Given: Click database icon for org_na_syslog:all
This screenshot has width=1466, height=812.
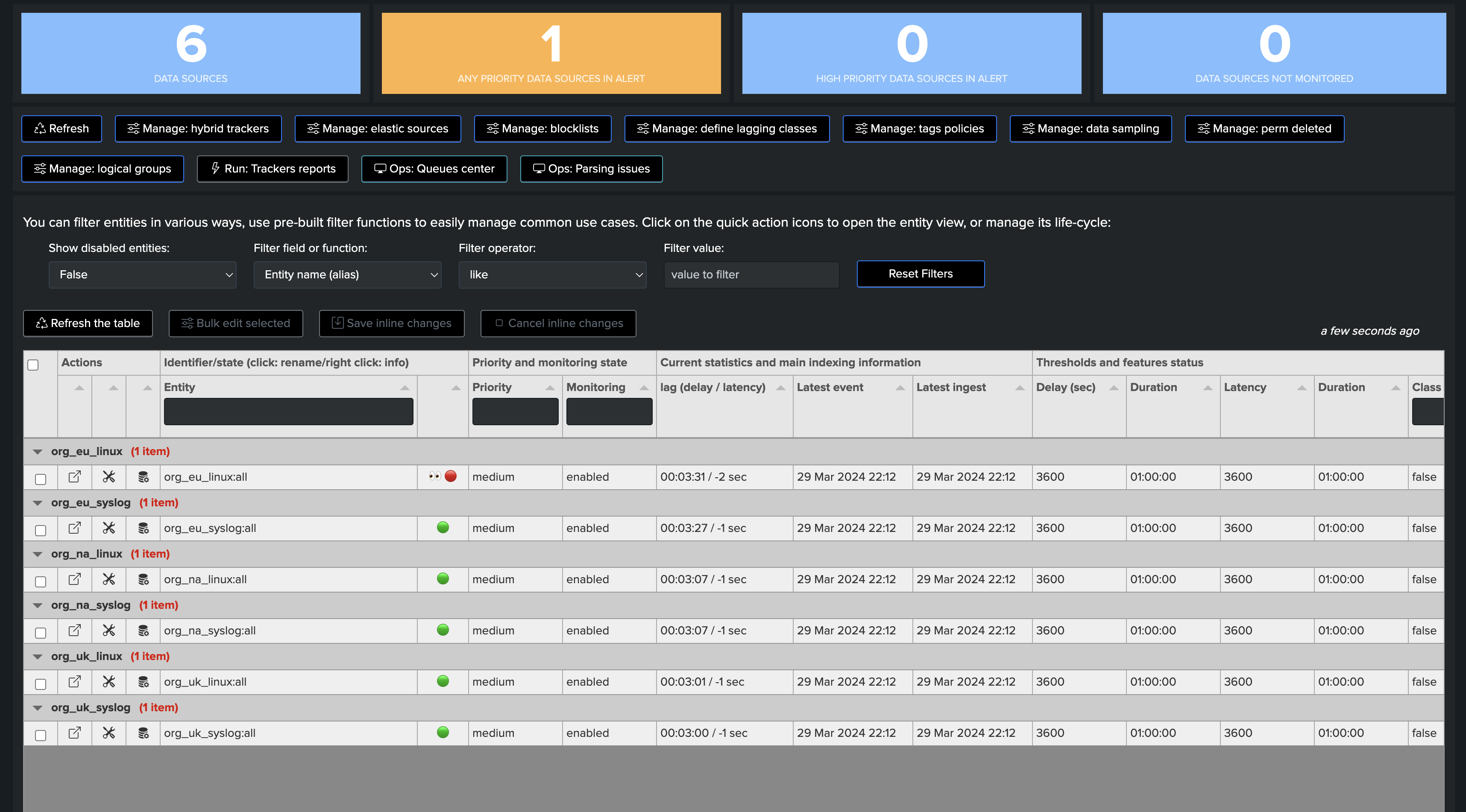Looking at the screenshot, I should pyautogui.click(x=143, y=630).
